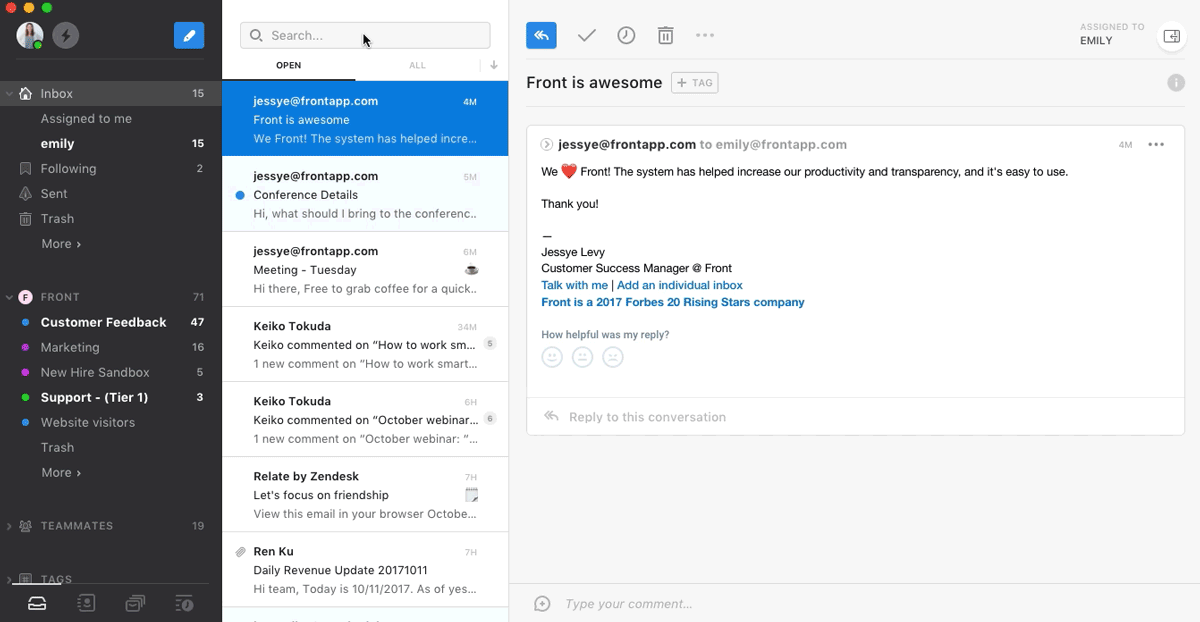
Task: Expand the TEAMMATES section
Action: [9, 526]
